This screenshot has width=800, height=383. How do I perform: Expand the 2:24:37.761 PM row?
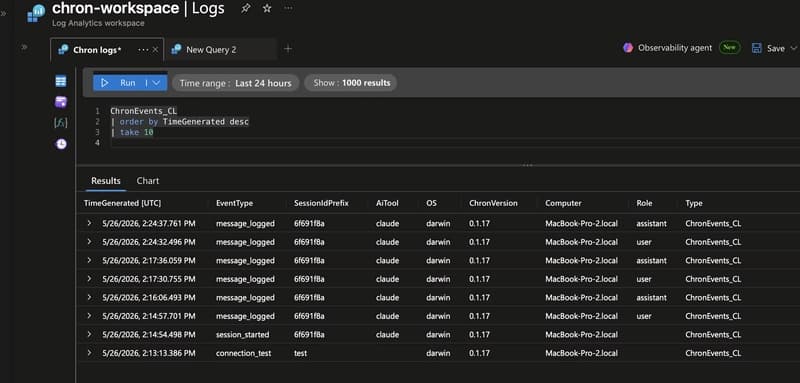tap(89, 223)
